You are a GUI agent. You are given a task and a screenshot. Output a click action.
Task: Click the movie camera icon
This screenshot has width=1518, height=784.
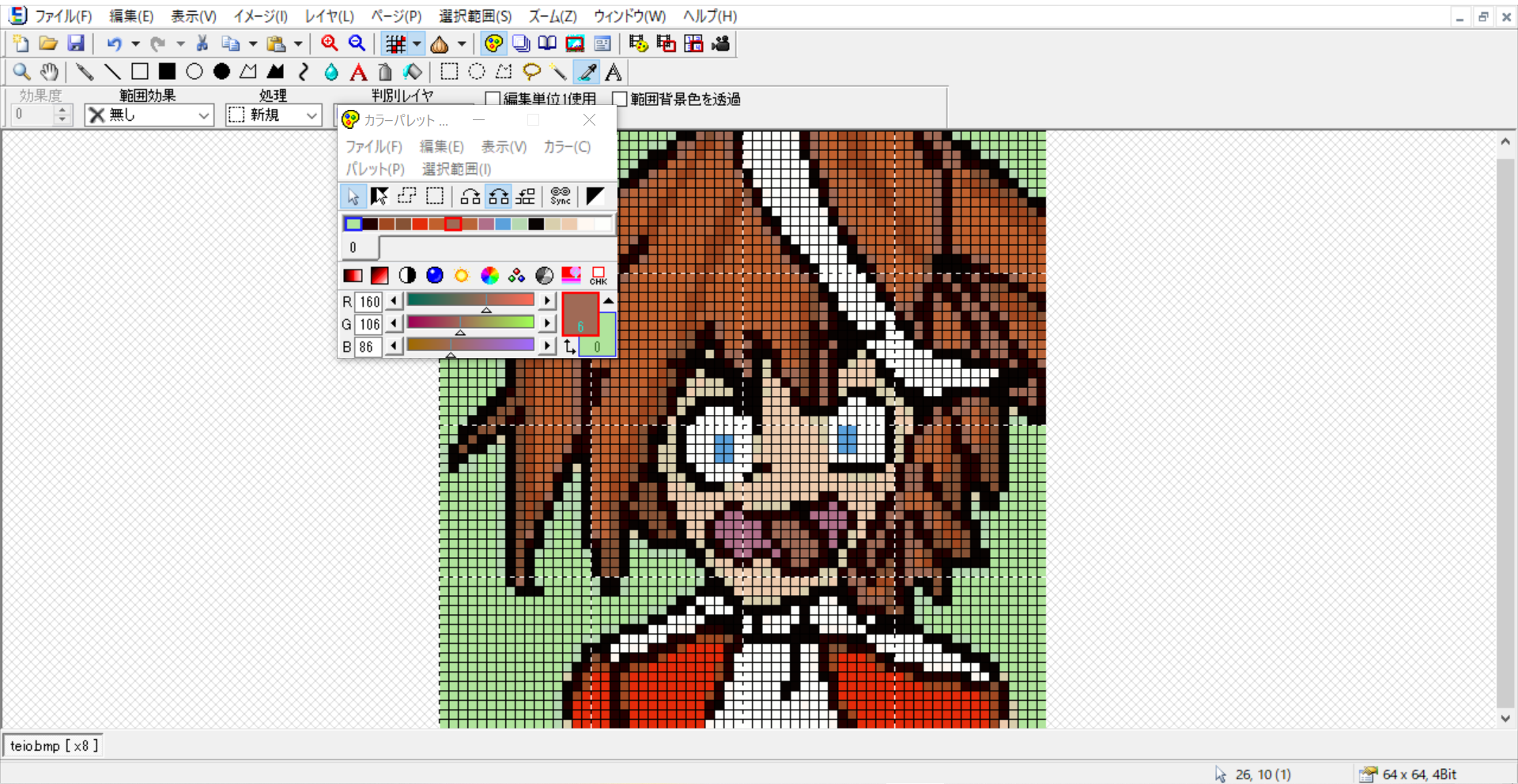[720, 43]
